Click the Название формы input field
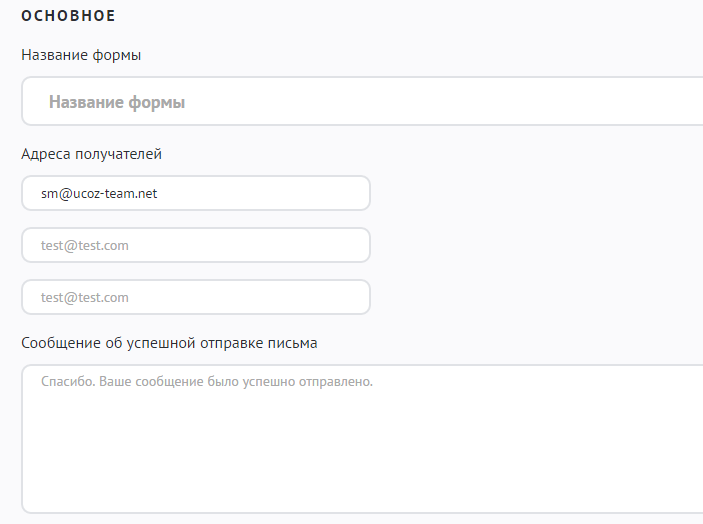Screen dimensions: 703x524 [x=360, y=102]
